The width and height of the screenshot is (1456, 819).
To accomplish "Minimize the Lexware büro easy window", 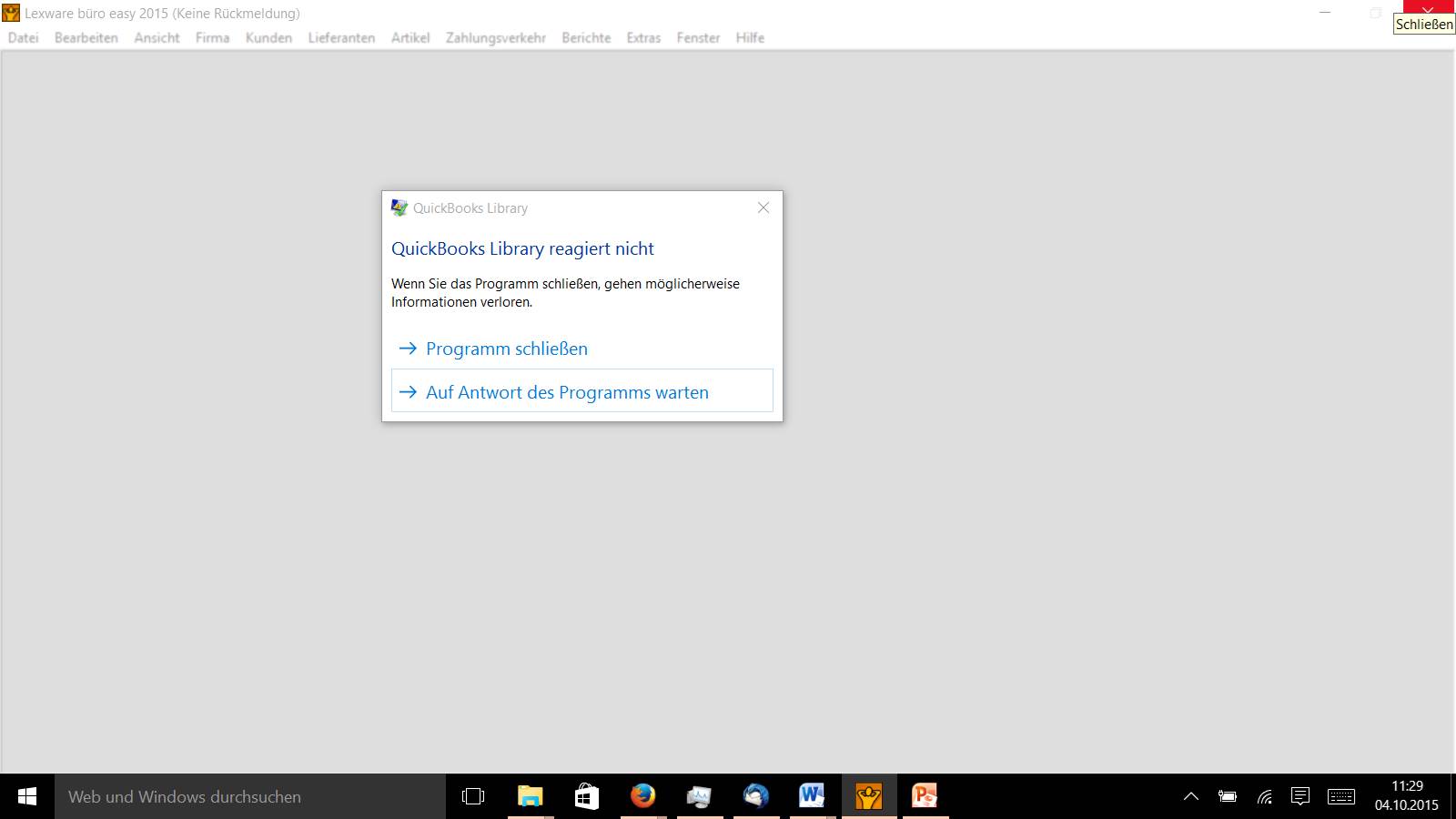I will [1325, 13].
